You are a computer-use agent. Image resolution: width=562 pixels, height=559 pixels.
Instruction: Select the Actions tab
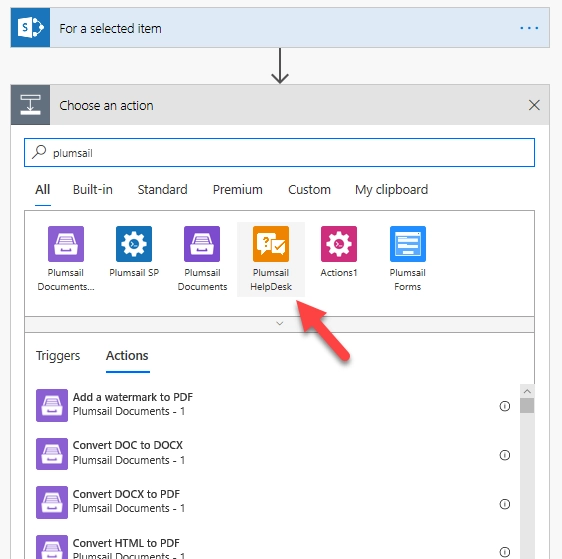(127, 356)
